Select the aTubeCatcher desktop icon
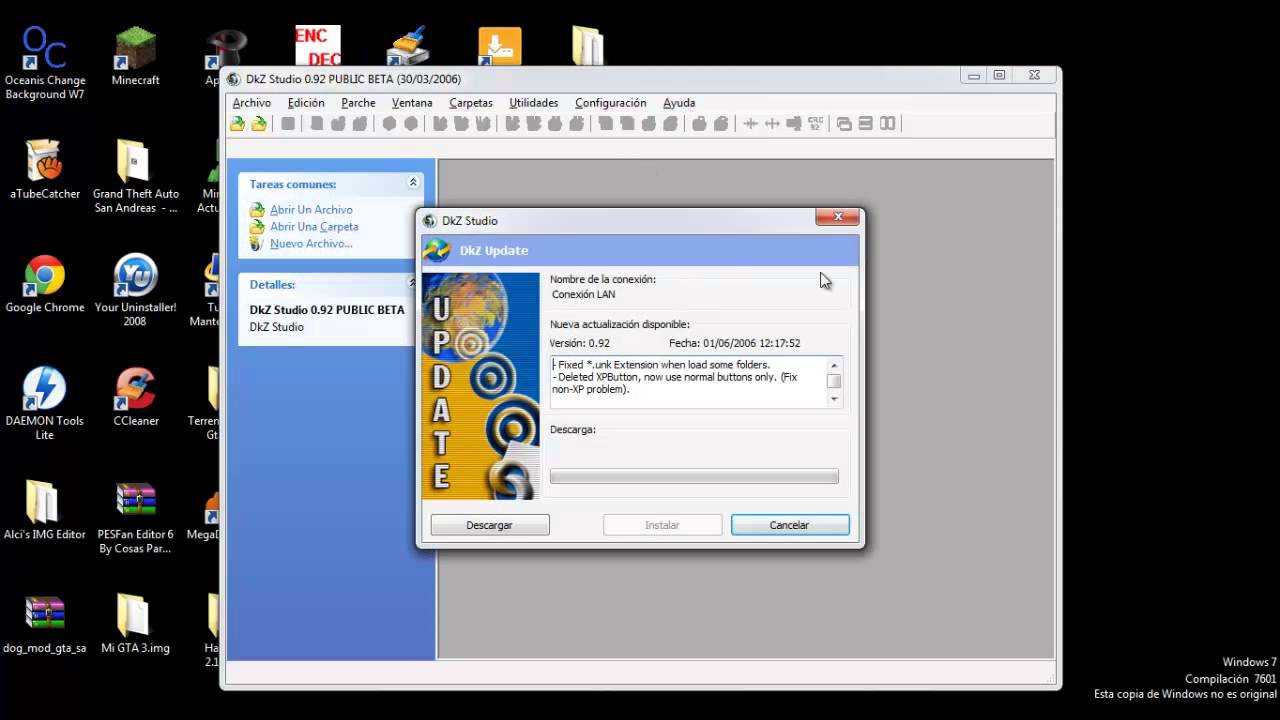This screenshot has height=720, width=1280. coord(45,169)
